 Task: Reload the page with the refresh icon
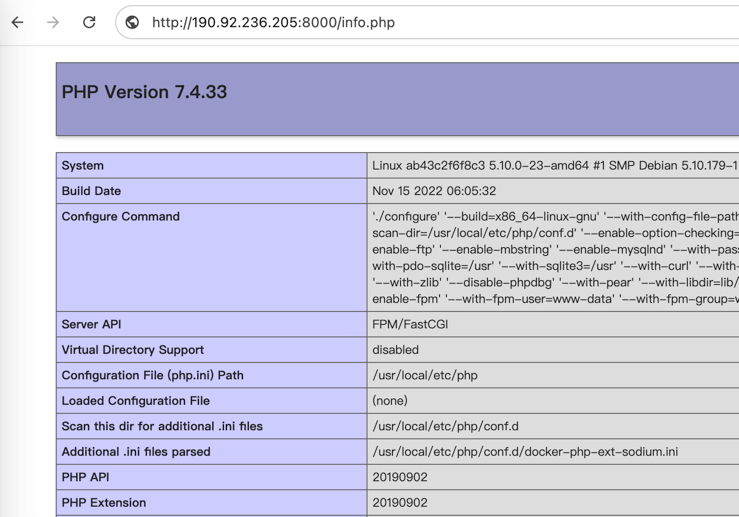point(89,22)
